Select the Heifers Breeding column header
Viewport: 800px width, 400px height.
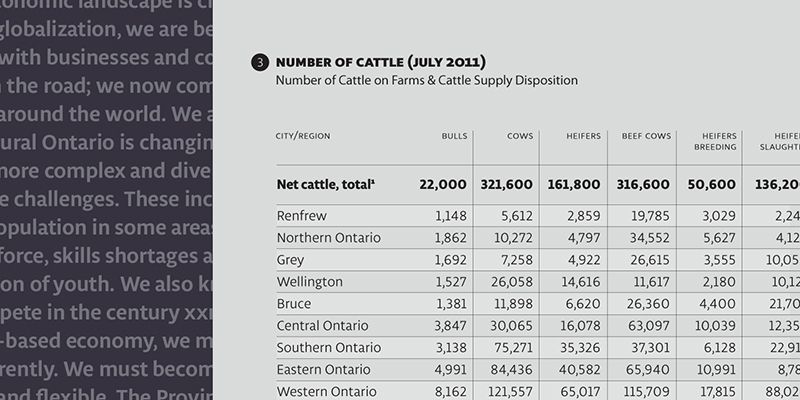(x=714, y=141)
